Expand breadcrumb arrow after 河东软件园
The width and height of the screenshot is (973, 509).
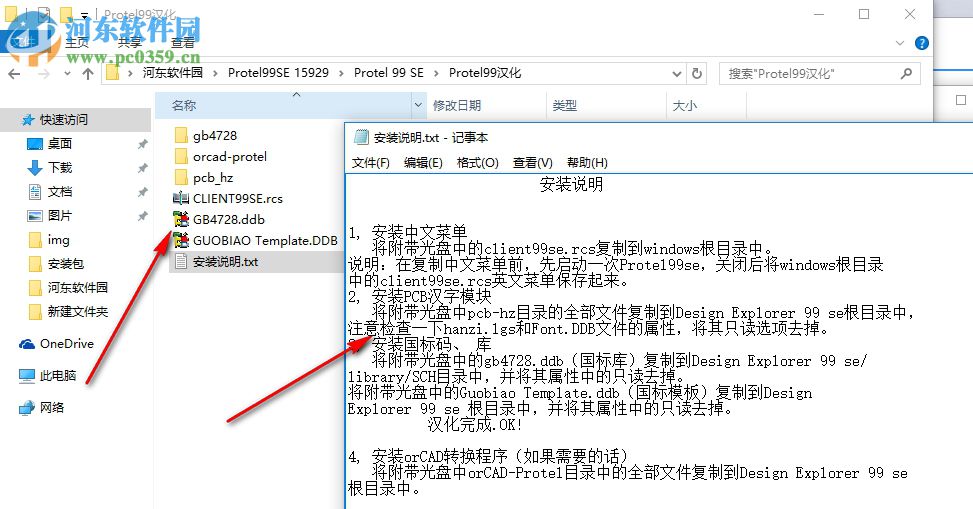pyautogui.click(x=215, y=73)
